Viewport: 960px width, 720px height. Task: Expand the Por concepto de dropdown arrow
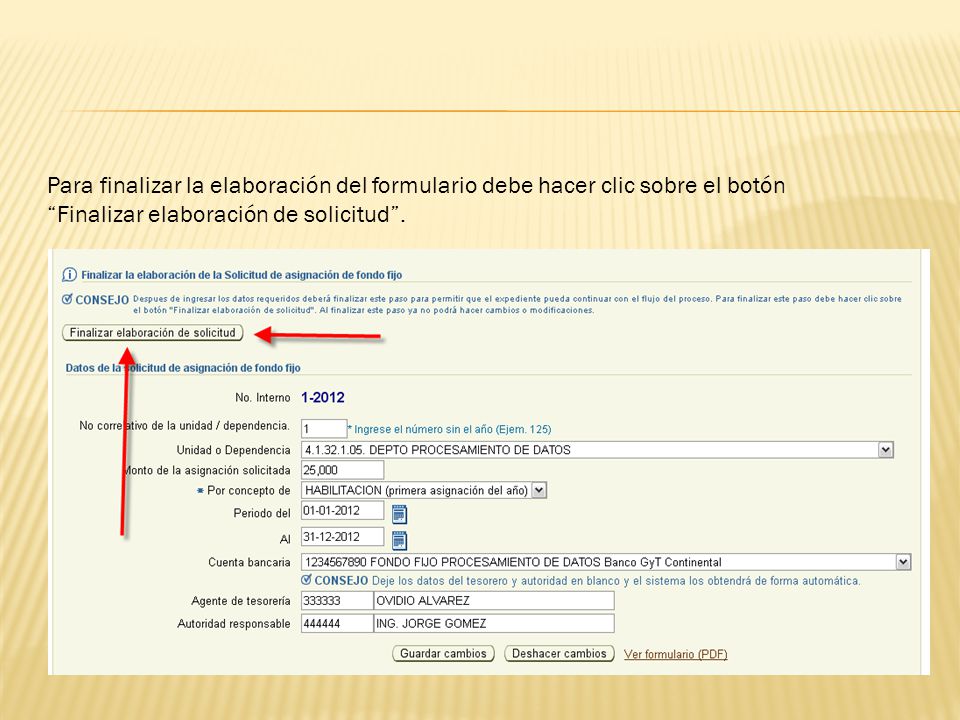point(539,490)
